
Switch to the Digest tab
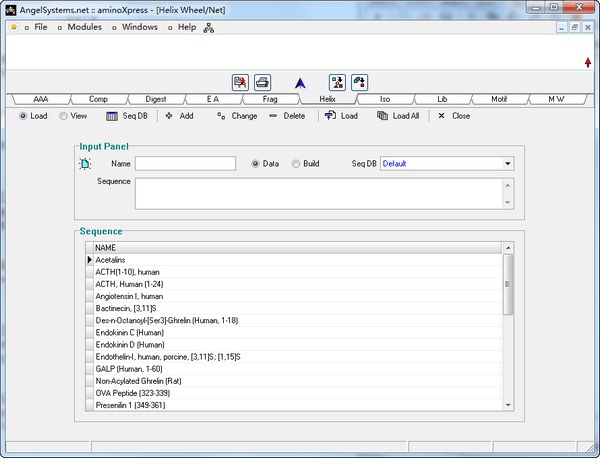click(x=156, y=100)
